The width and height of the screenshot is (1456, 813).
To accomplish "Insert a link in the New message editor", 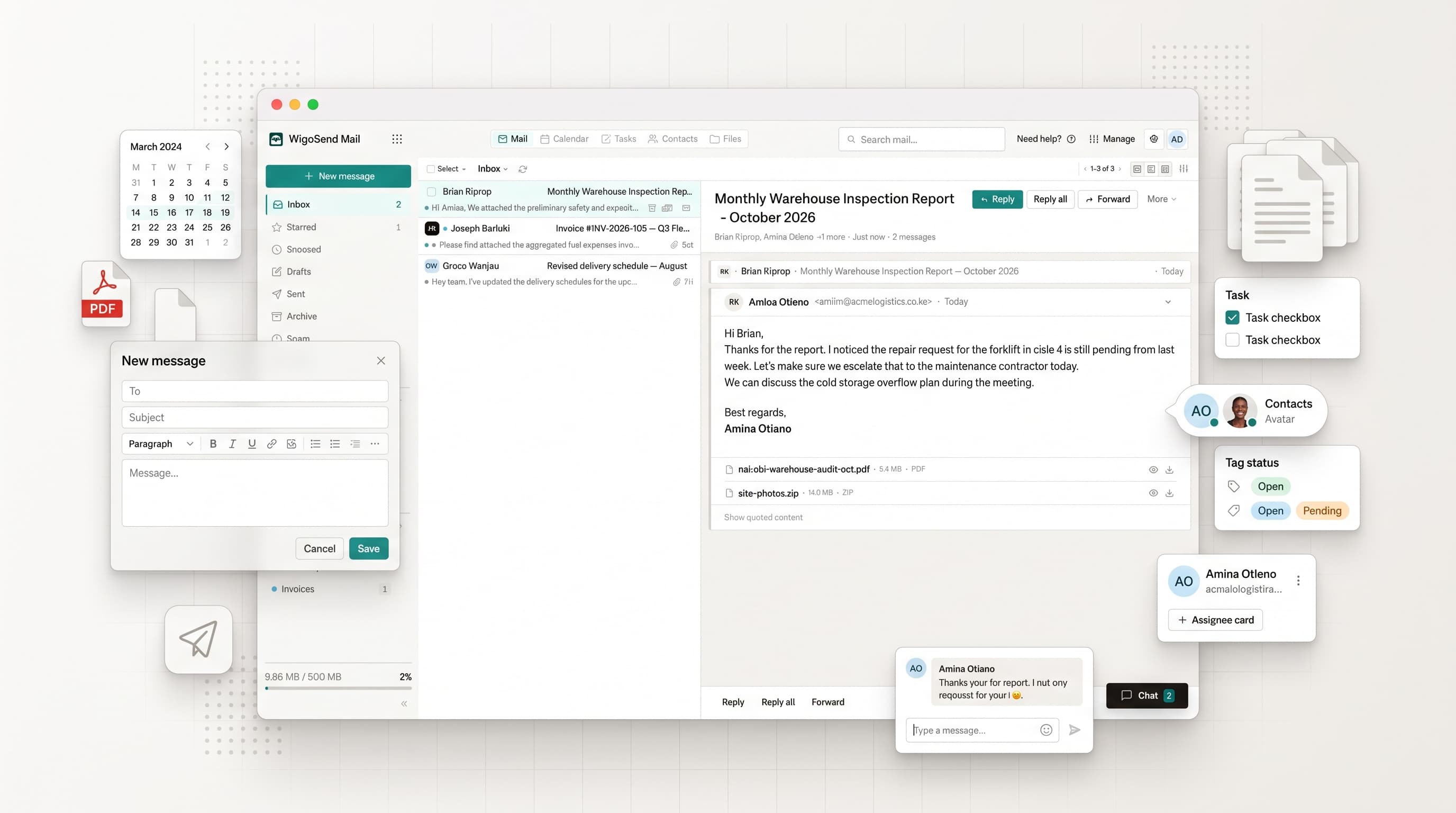I will point(272,444).
